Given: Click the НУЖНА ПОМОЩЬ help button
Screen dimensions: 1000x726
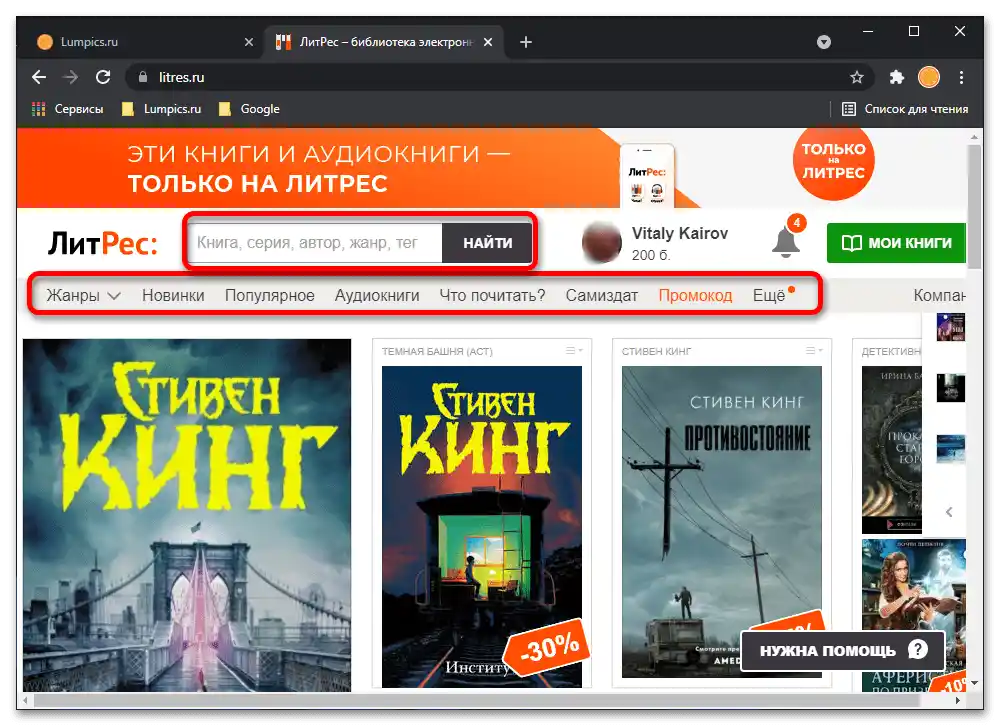Looking at the screenshot, I should click(x=842, y=651).
